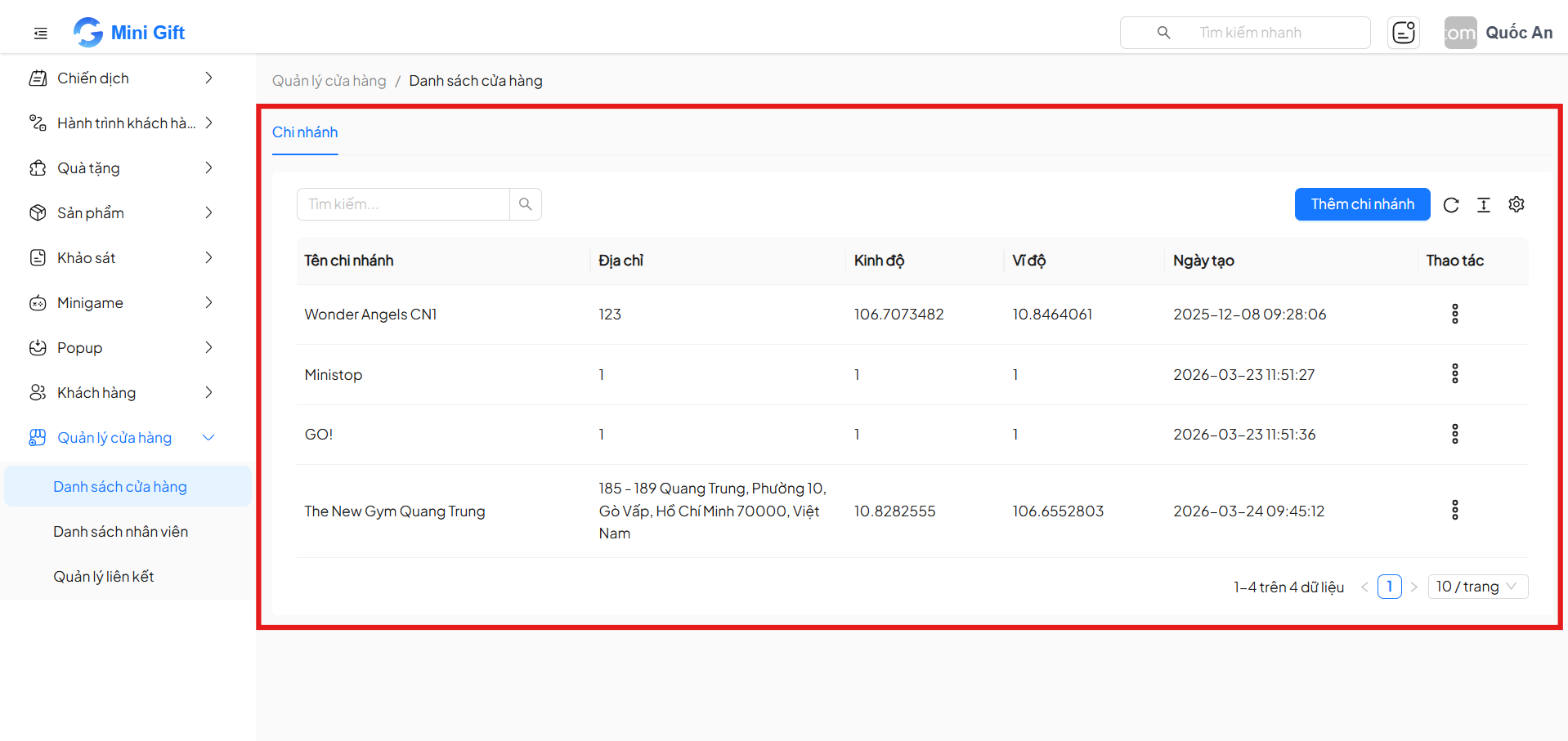Click the Khách hàng people icon
1568x741 pixels.
pos(38,393)
